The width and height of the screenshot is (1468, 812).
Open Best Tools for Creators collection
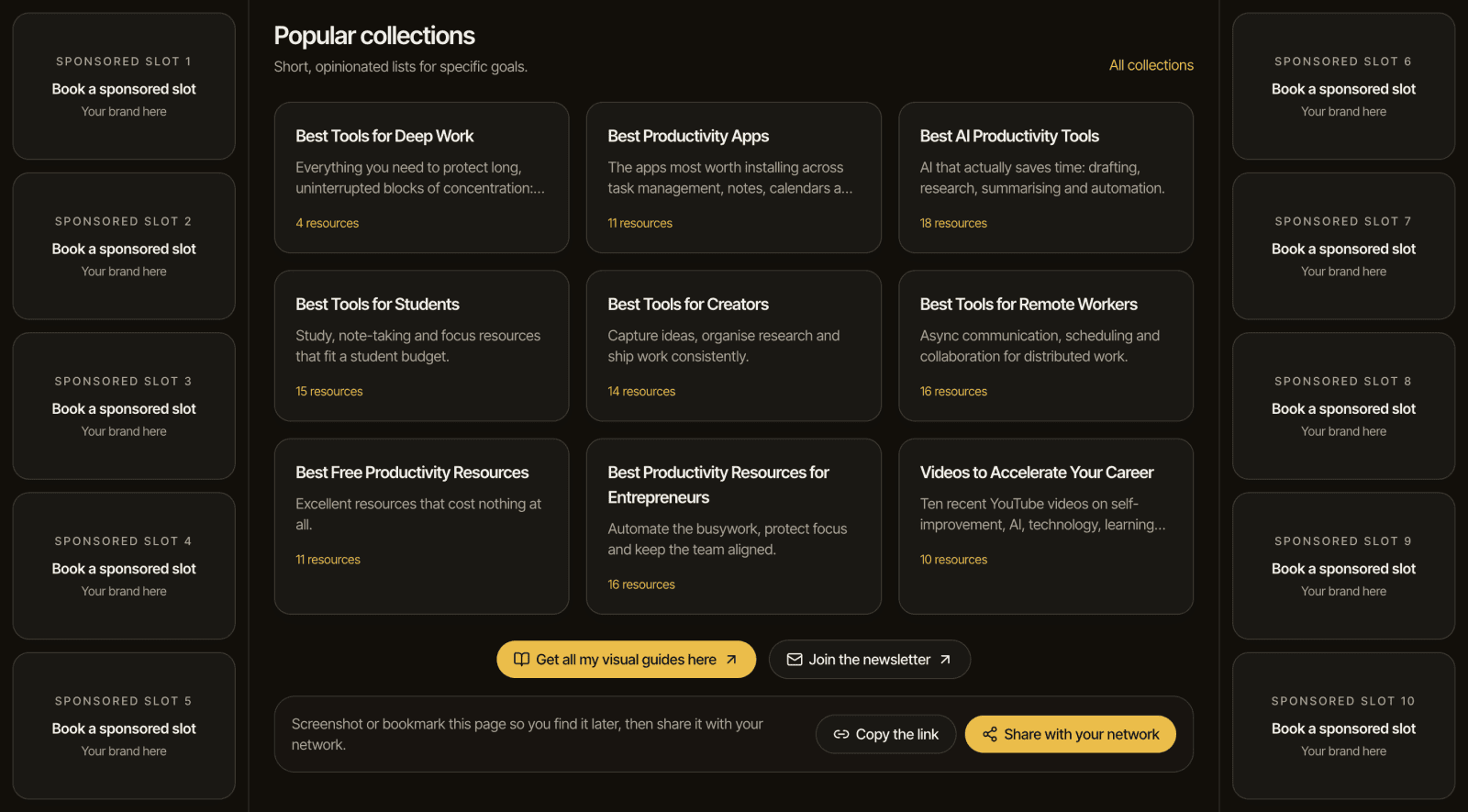[x=734, y=346]
